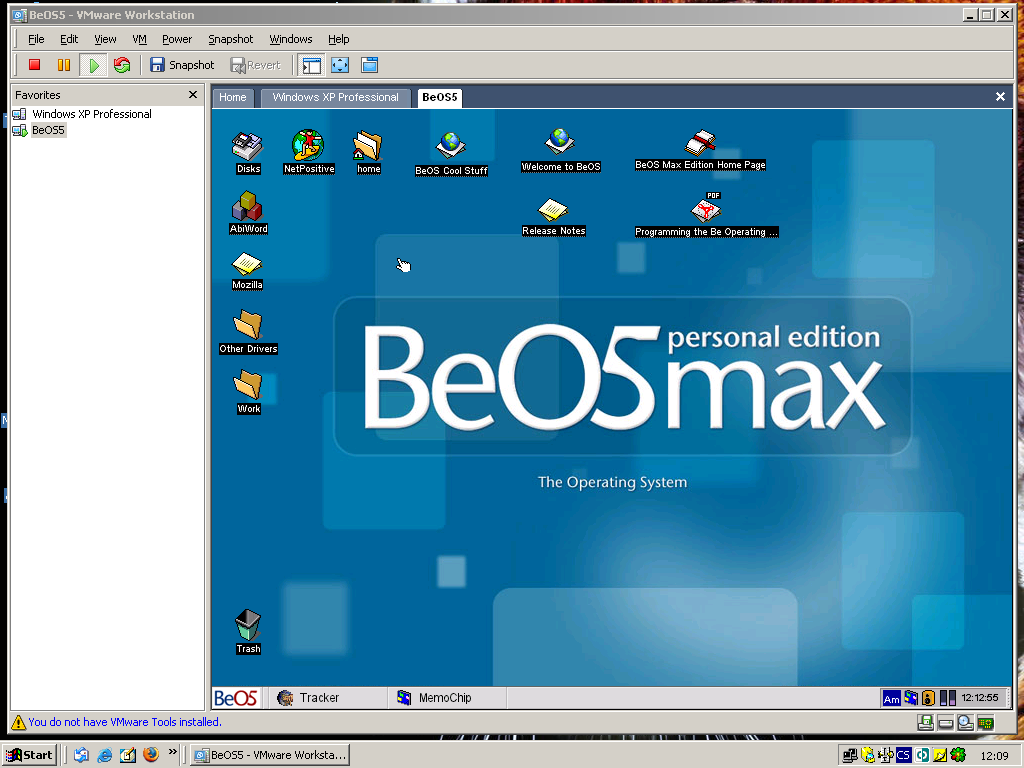Open the Disks desktop icon
Image resolution: width=1024 pixels, height=768 pixels.
click(x=248, y=153)
